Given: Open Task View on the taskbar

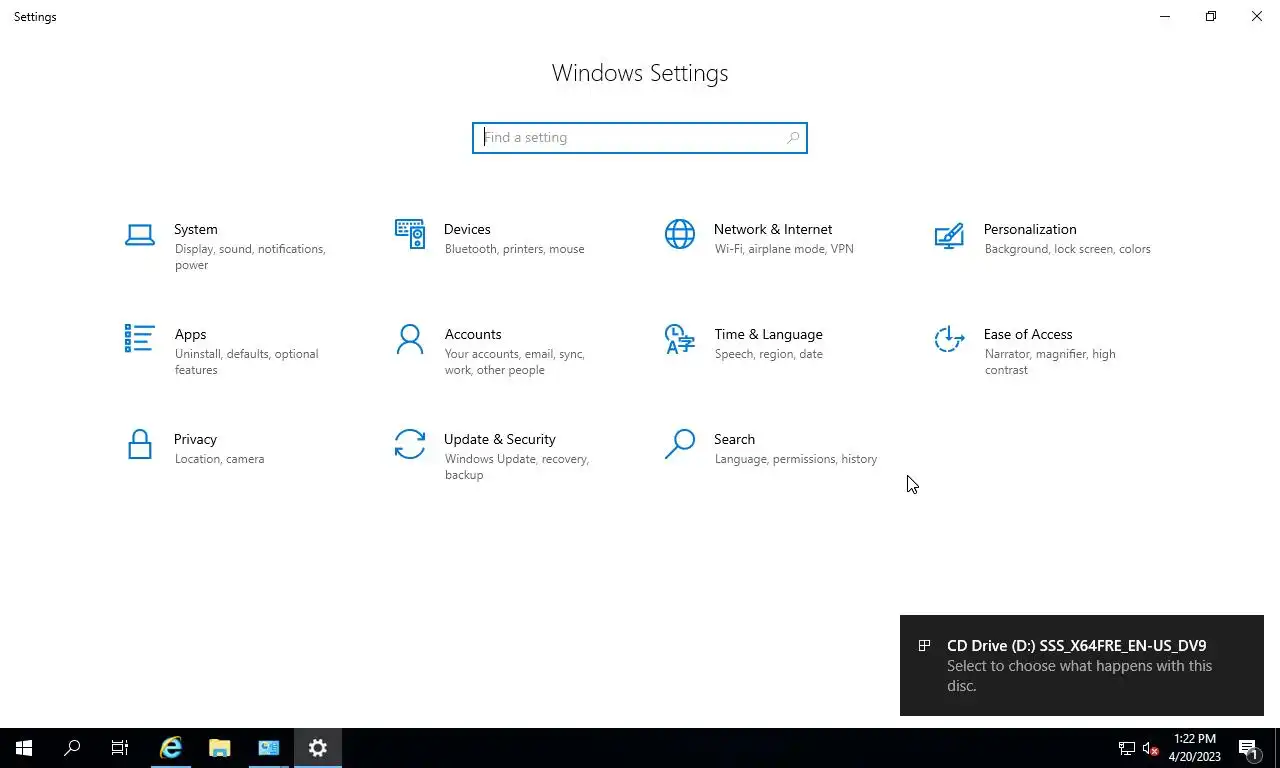Looking at the screenshot, I should tap(120, 748).
